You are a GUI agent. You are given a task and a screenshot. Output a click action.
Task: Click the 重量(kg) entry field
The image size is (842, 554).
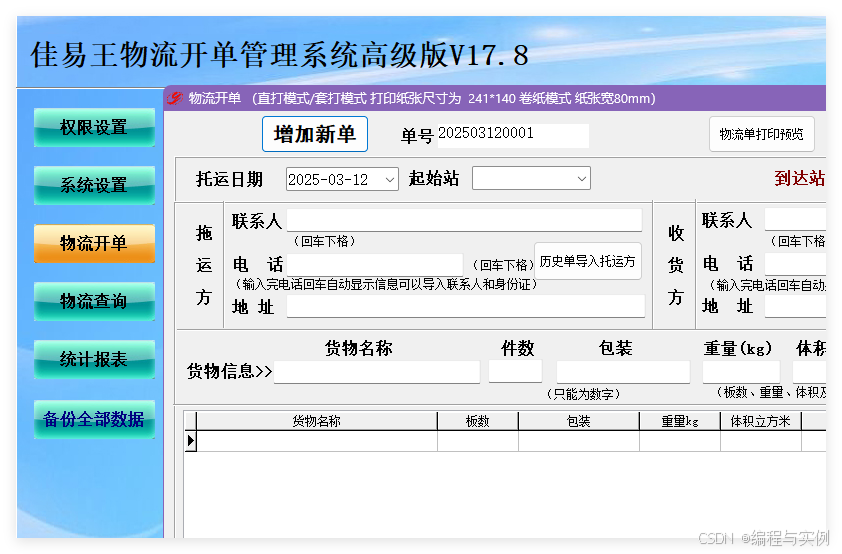click(741, 371)
